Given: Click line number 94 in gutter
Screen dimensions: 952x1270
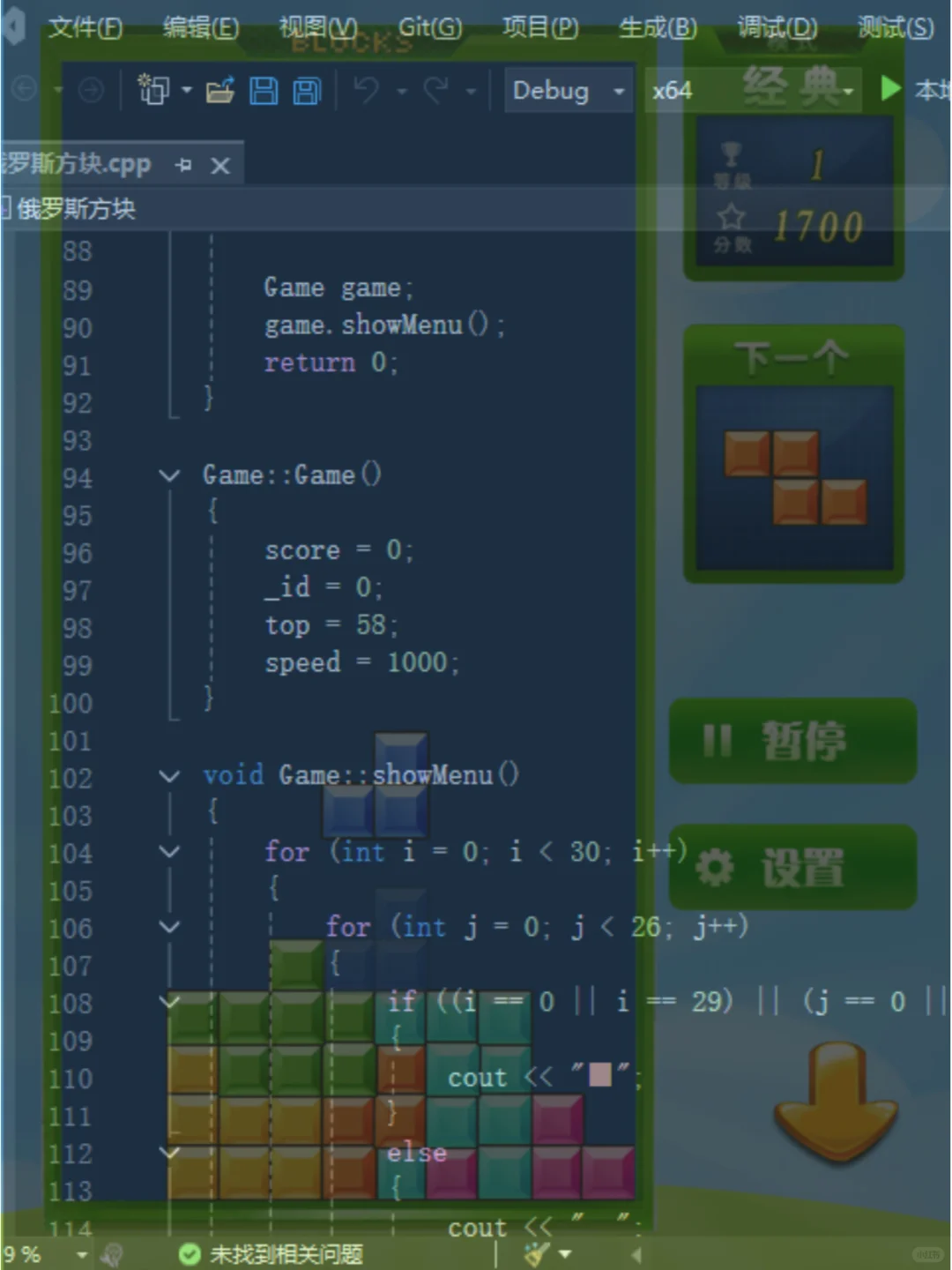Looking at the screenshot, I should pos(77,478).
